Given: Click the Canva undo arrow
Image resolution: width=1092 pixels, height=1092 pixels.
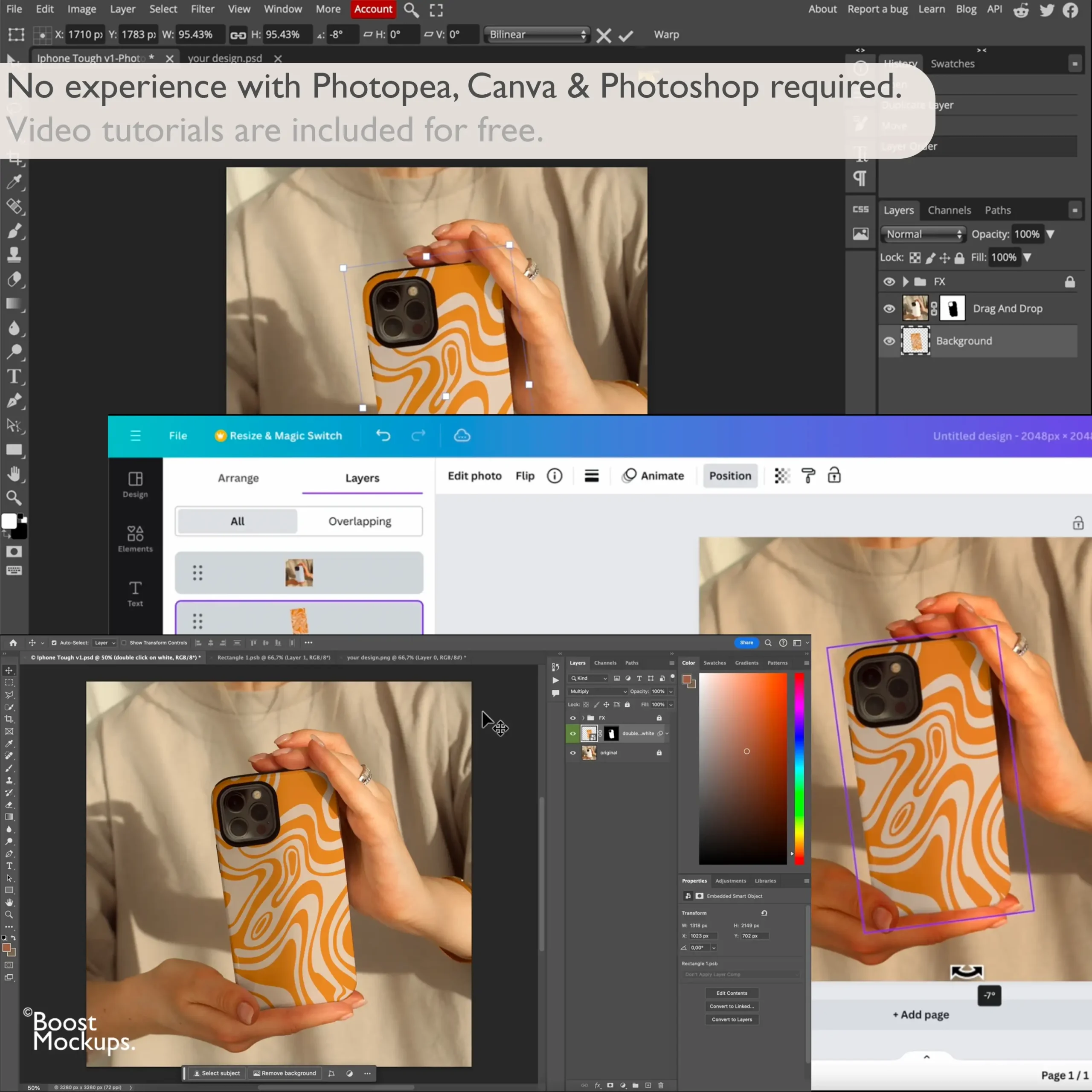Looking at the screenshot, I should pyautogui.click(x=383, y=435).
